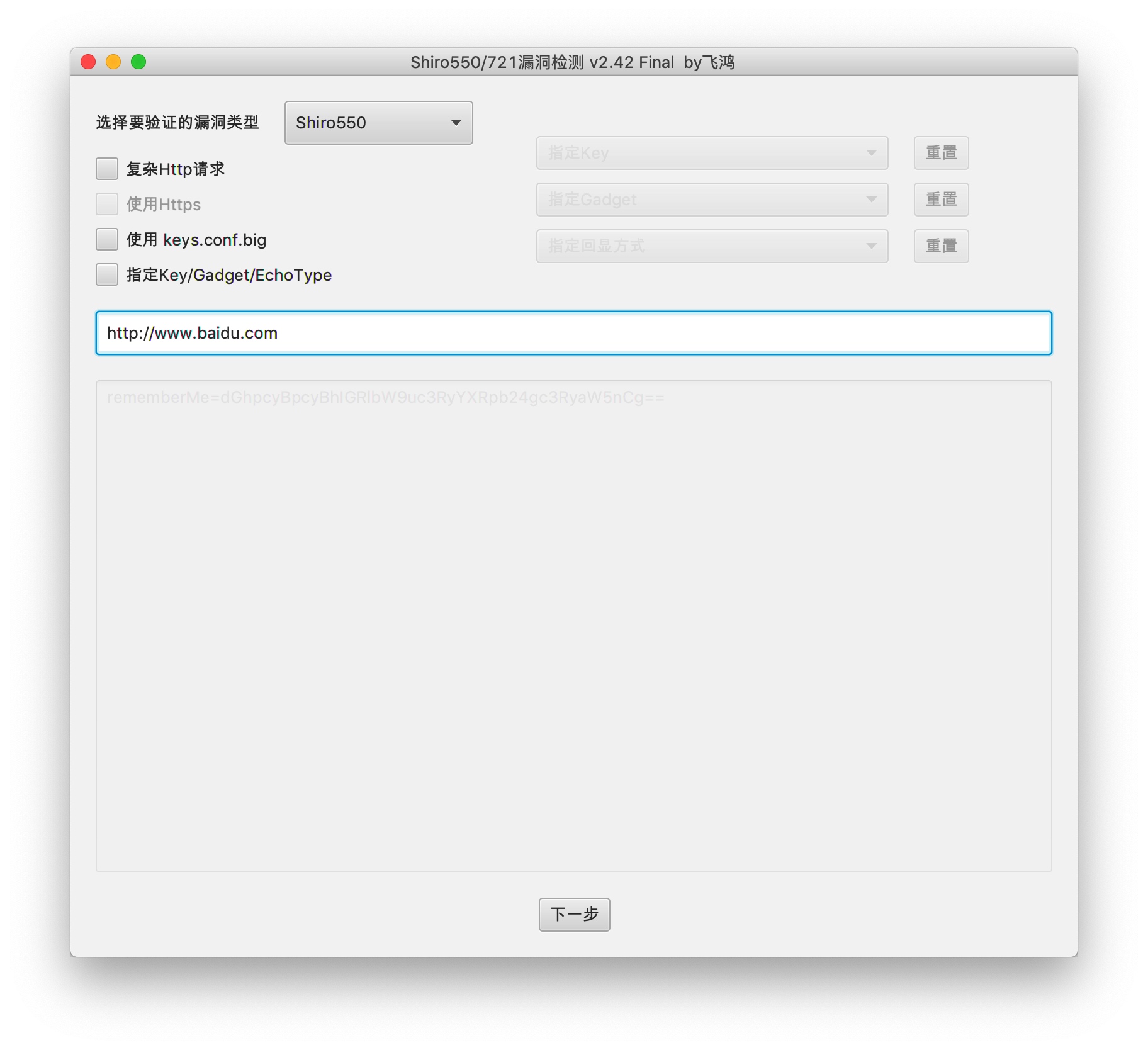Click the URL field containing http://www.baidu.com
The width and height of the screenshot is (1148, 1050).
[x=573, y=333]
